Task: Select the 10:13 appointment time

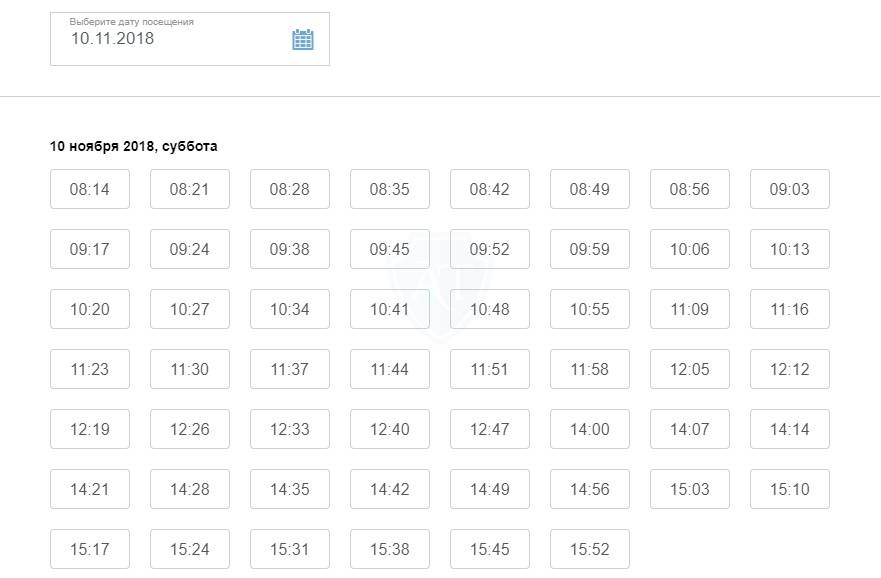Action: 790,249
